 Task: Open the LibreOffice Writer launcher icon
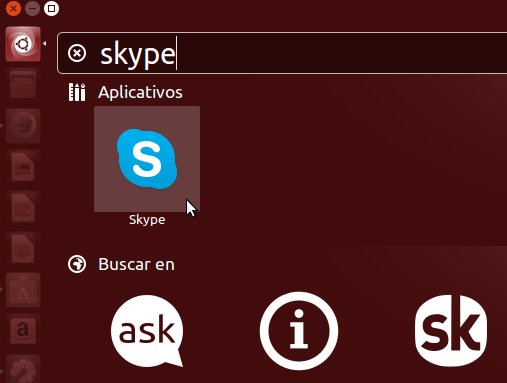coord(23,167)
